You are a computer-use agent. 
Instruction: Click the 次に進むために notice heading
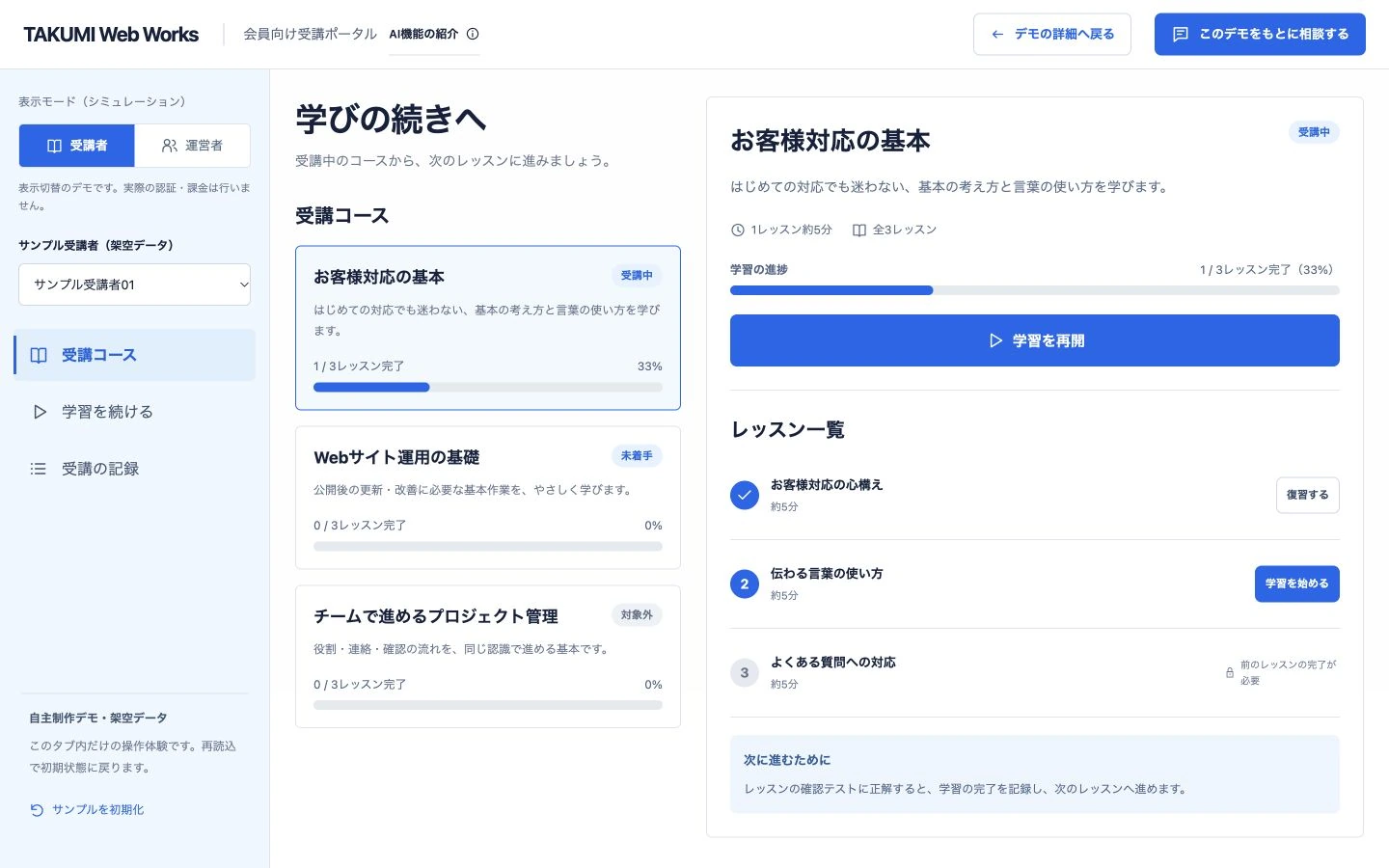click(x=787, y=760)
